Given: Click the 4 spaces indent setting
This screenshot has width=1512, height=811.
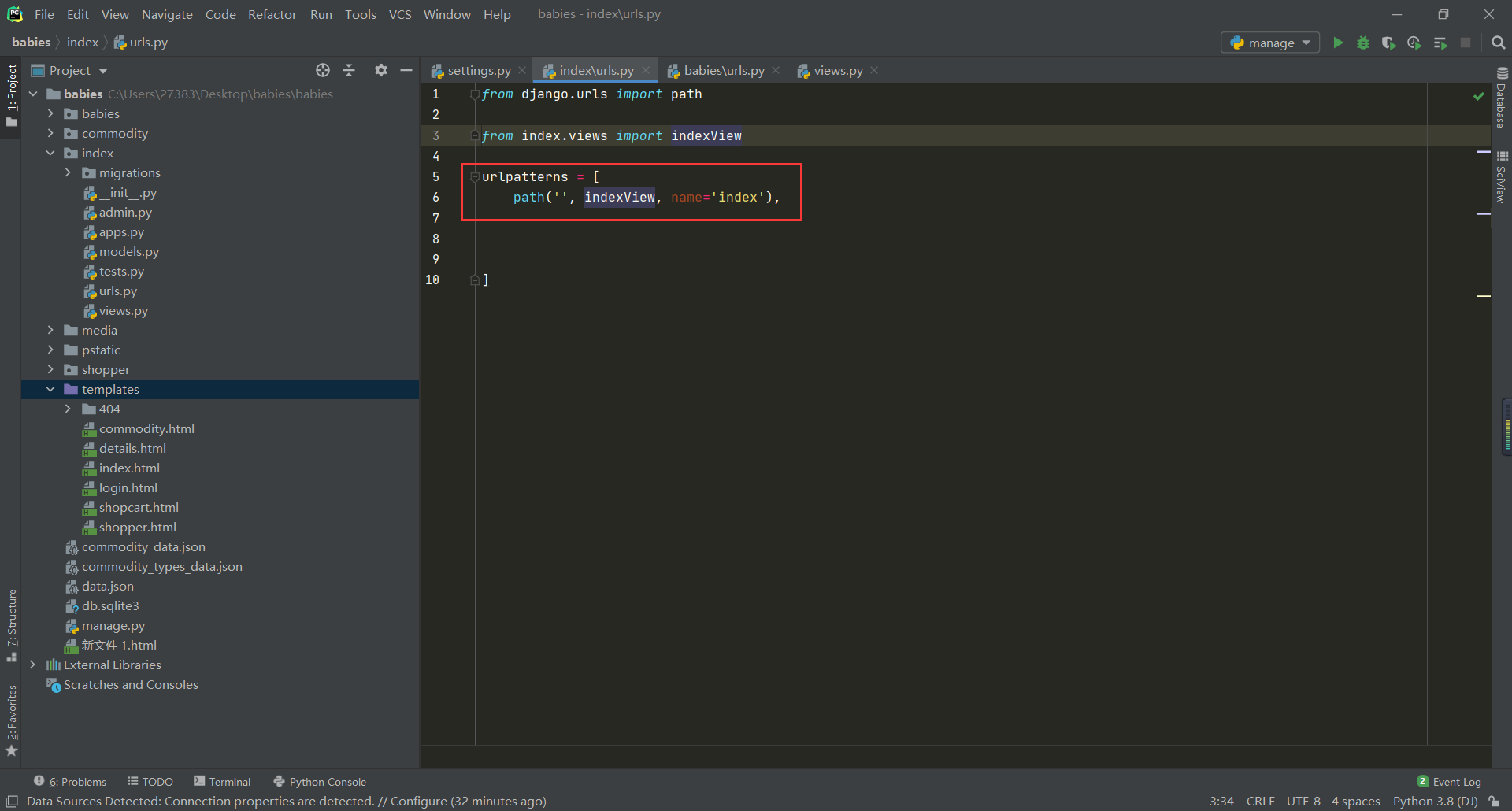Looking at the screenshot, I should click(x=1355, y=802).
